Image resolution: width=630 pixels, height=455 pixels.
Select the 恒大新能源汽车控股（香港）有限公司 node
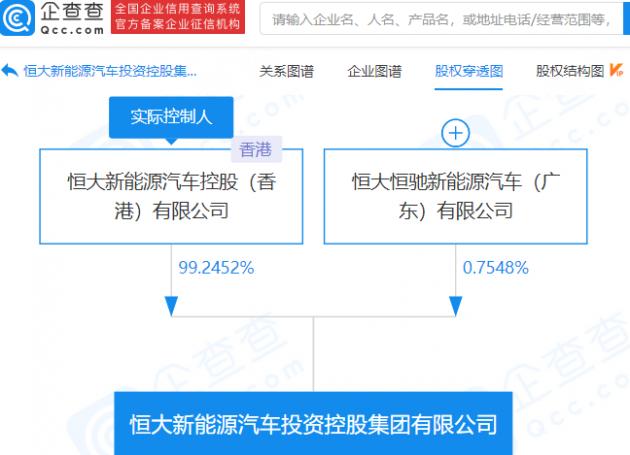[171, 197]
